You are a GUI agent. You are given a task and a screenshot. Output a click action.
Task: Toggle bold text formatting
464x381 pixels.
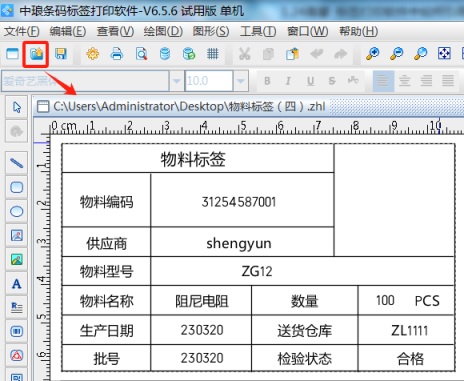(267, 81)
